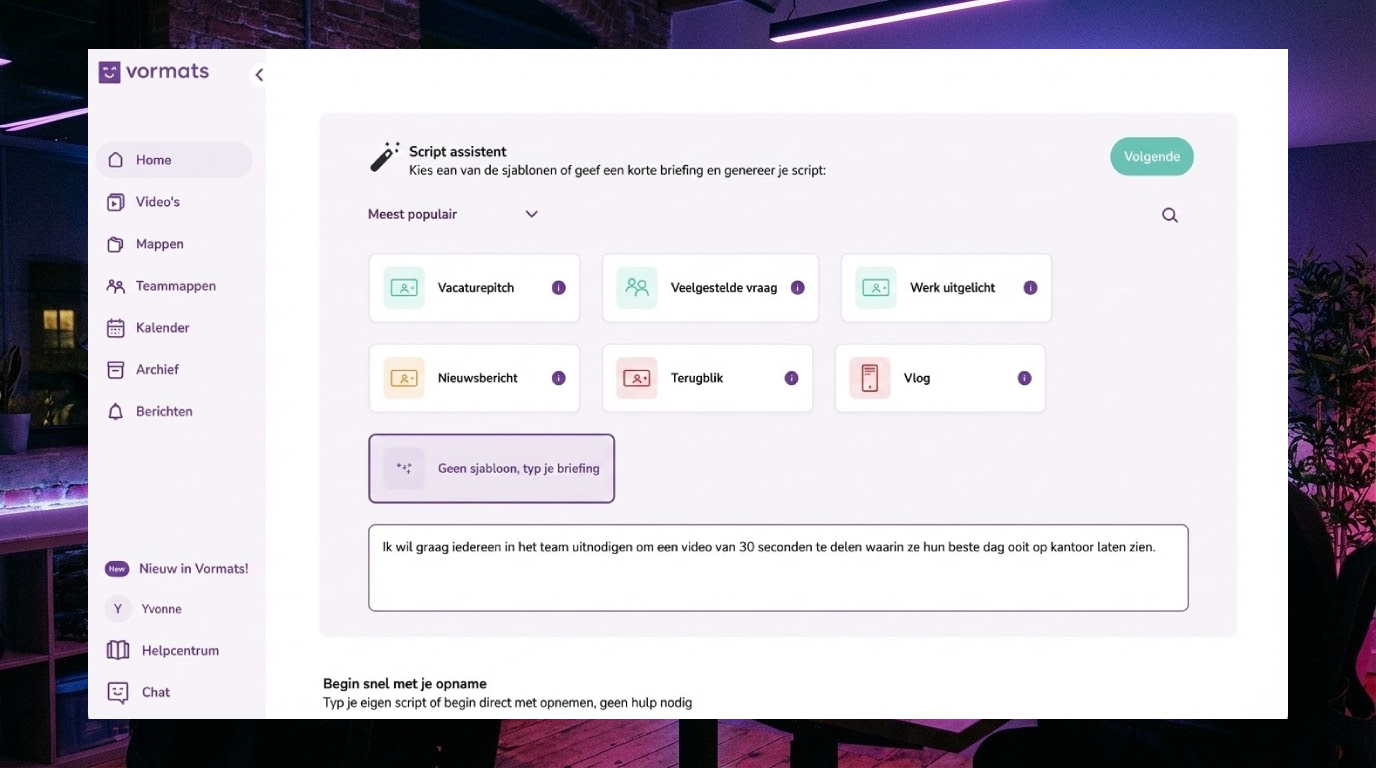This screenshot has height=768, width=1376.
Task: Select the Geen sjabloon briefing option
Action: [x=491, y=468]
